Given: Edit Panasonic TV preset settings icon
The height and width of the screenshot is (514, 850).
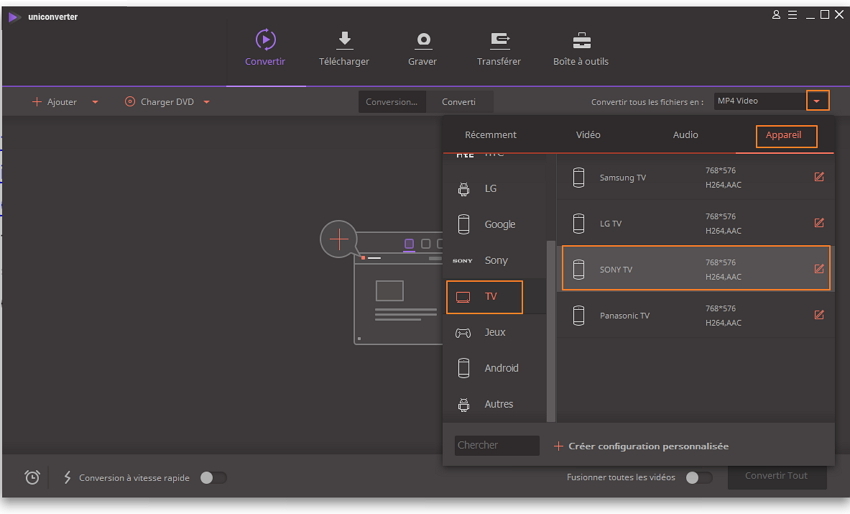Looking at the screenshot, I should [x=819, y=315].
